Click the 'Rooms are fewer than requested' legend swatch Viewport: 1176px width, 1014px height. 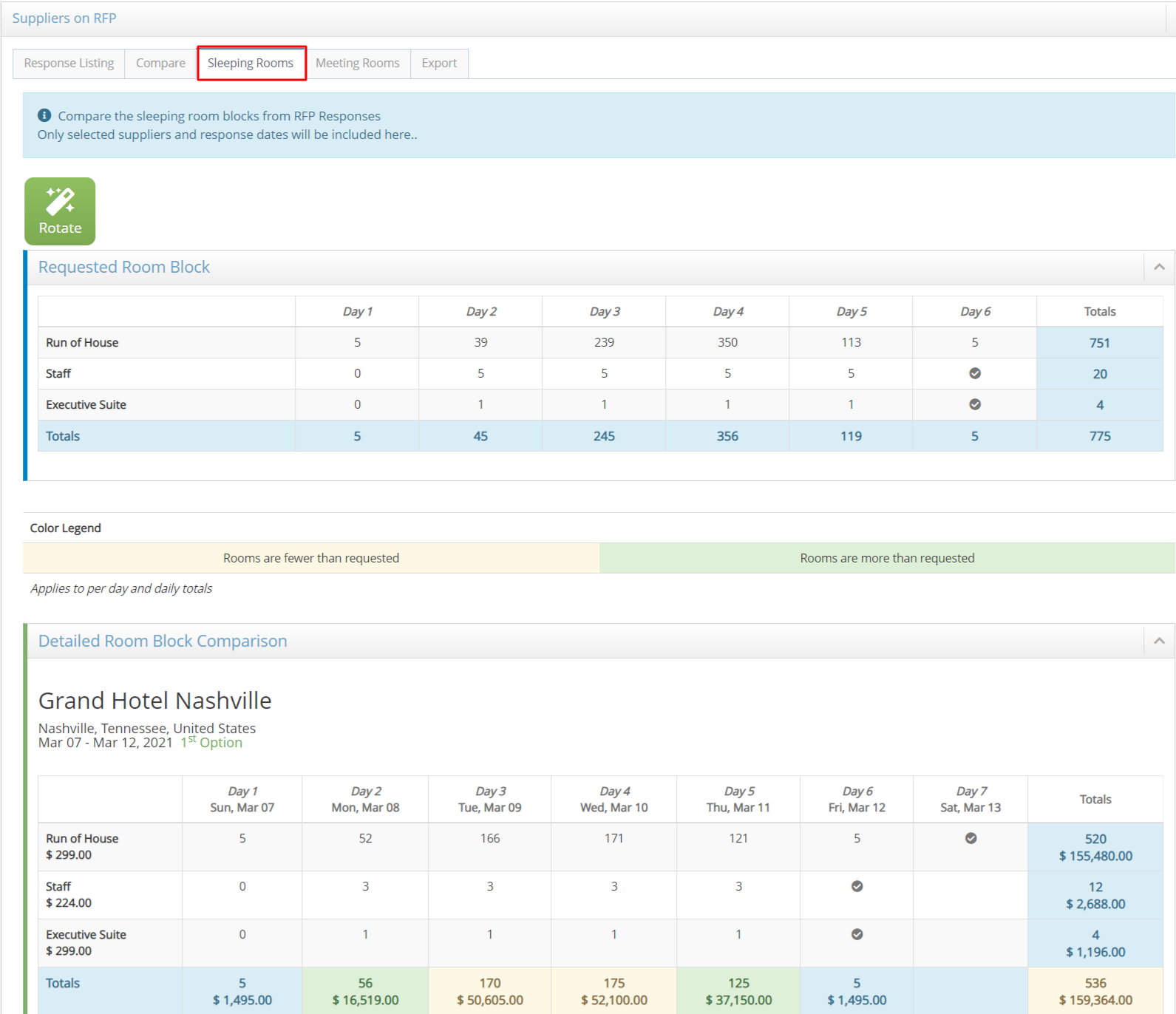coord(311,558)
